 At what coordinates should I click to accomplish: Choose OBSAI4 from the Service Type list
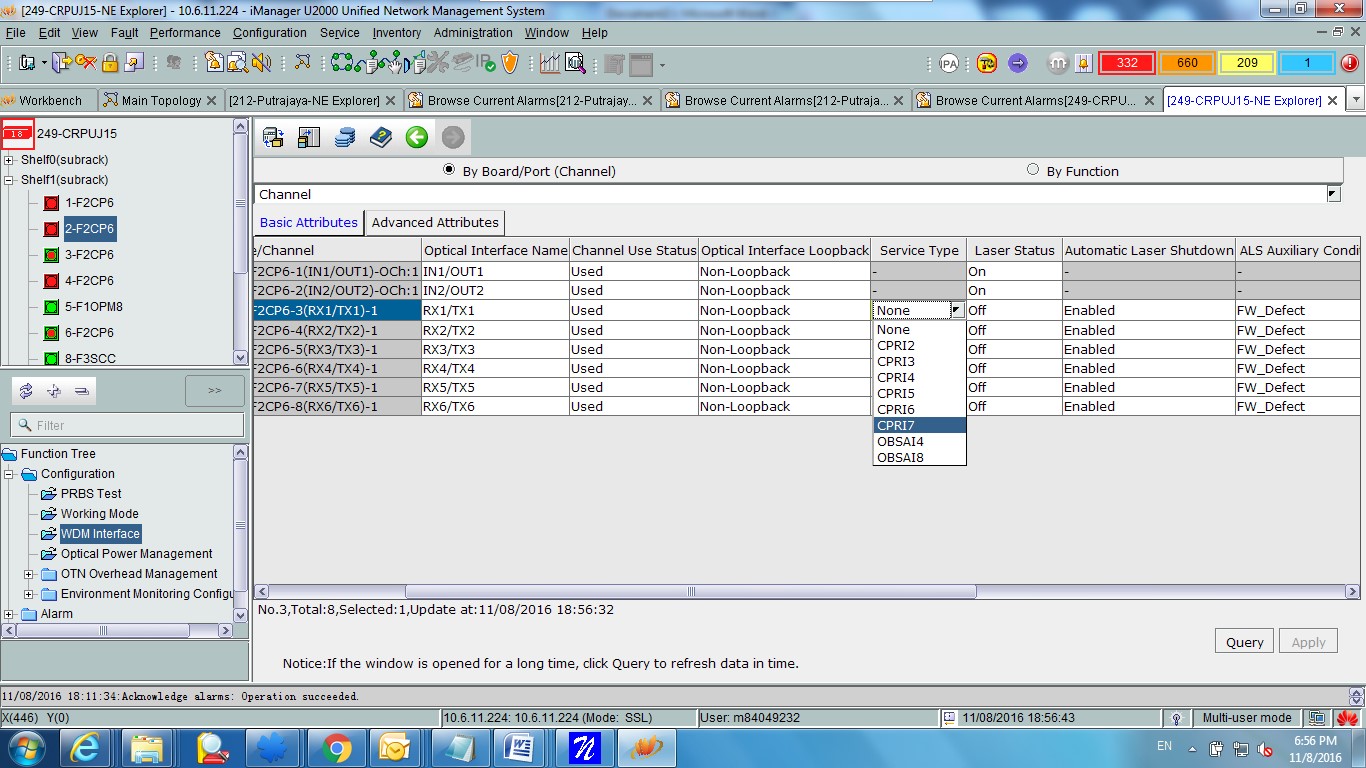click(x=919, y=441)
